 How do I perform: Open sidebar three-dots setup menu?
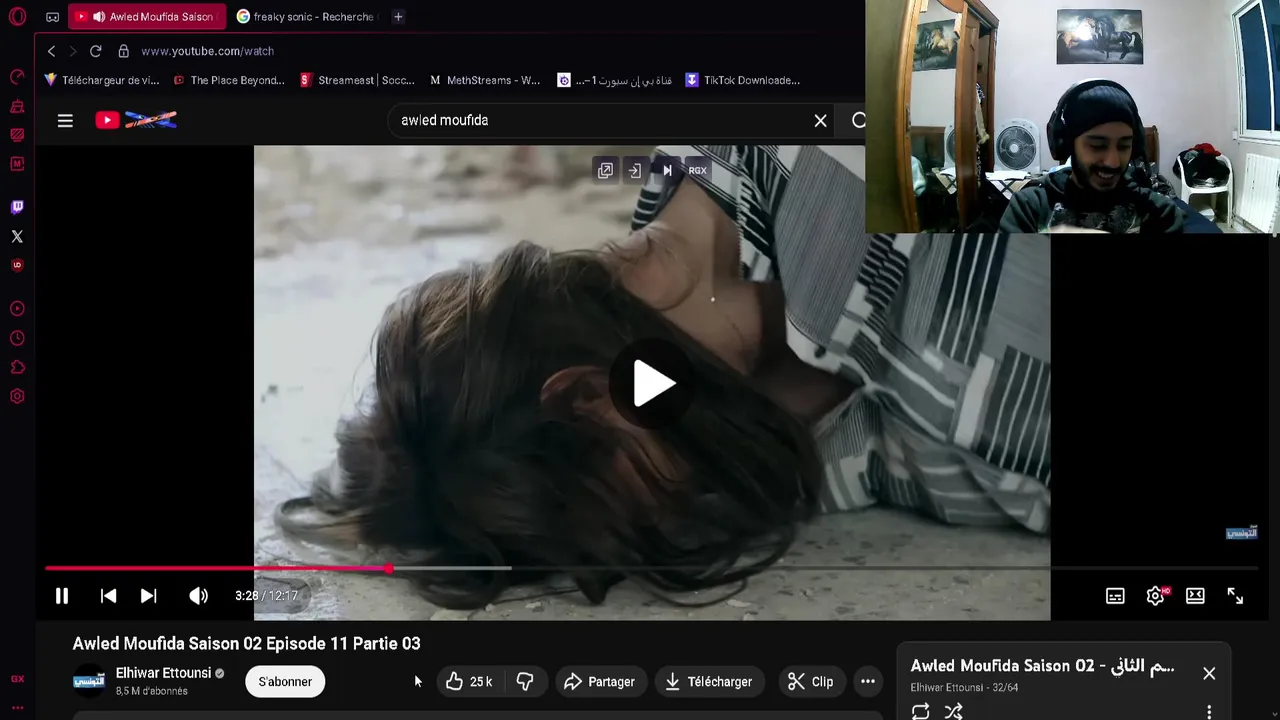click(x=17, y=707)
